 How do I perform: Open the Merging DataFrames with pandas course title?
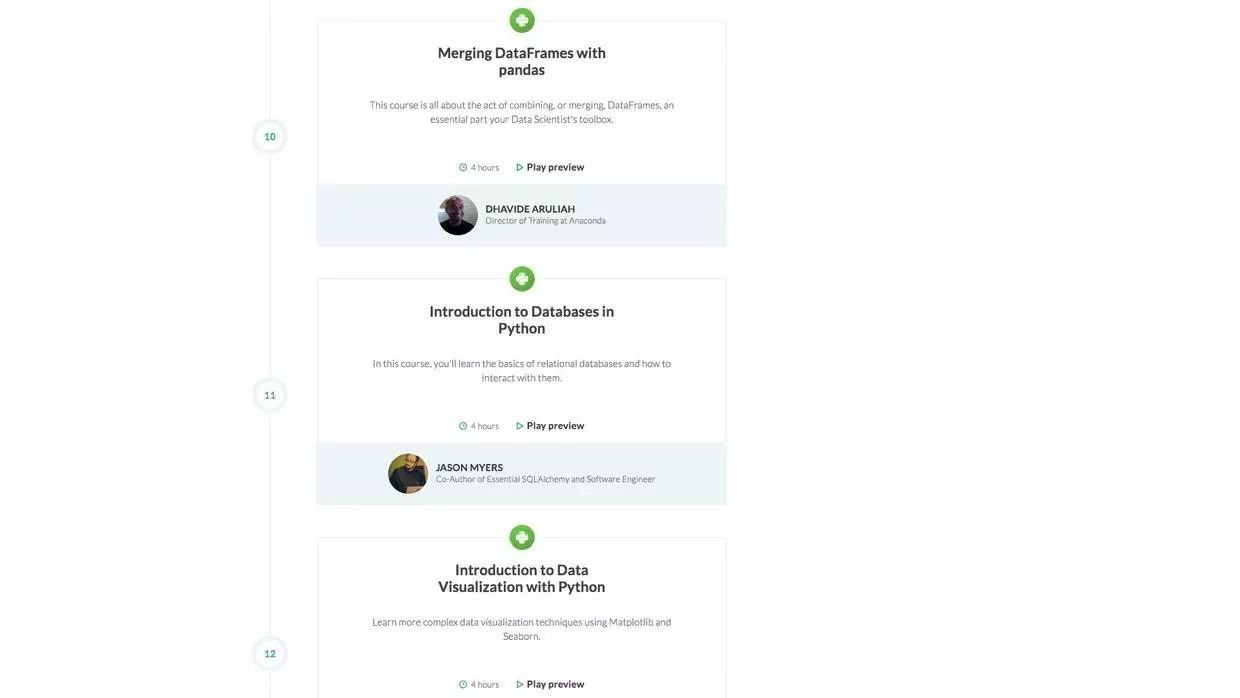pos(522,61)
